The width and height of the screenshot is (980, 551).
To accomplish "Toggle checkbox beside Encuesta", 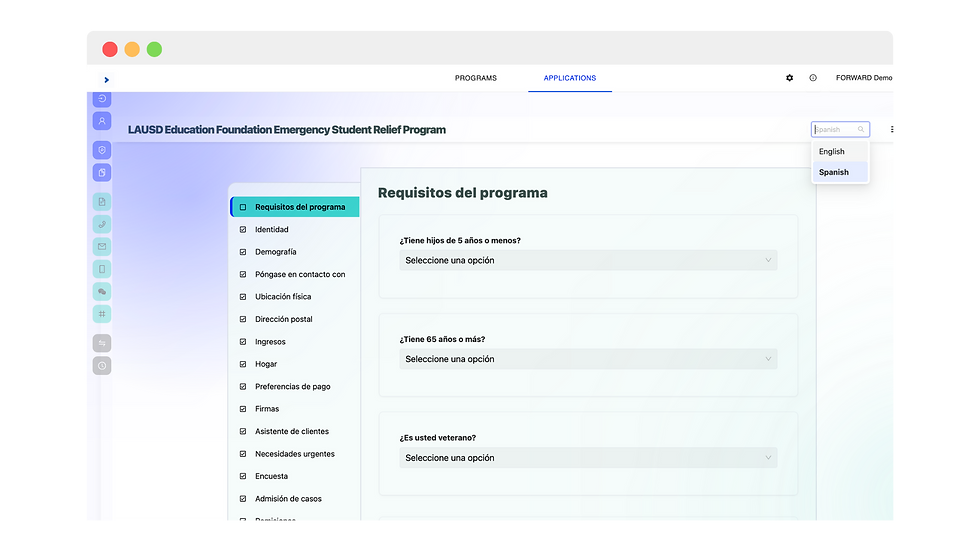I will pos(243,476).
